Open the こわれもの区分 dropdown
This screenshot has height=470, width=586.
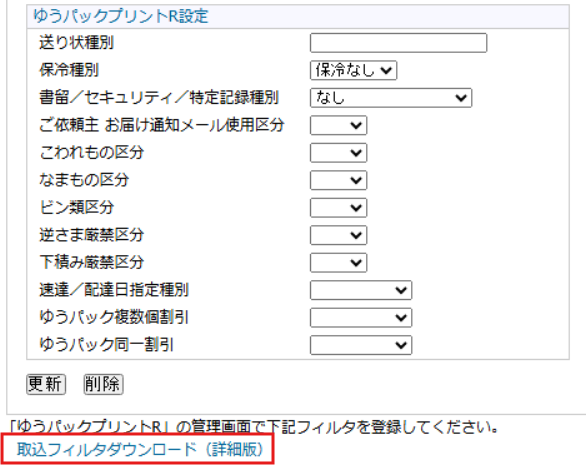(x=338, y=153)
